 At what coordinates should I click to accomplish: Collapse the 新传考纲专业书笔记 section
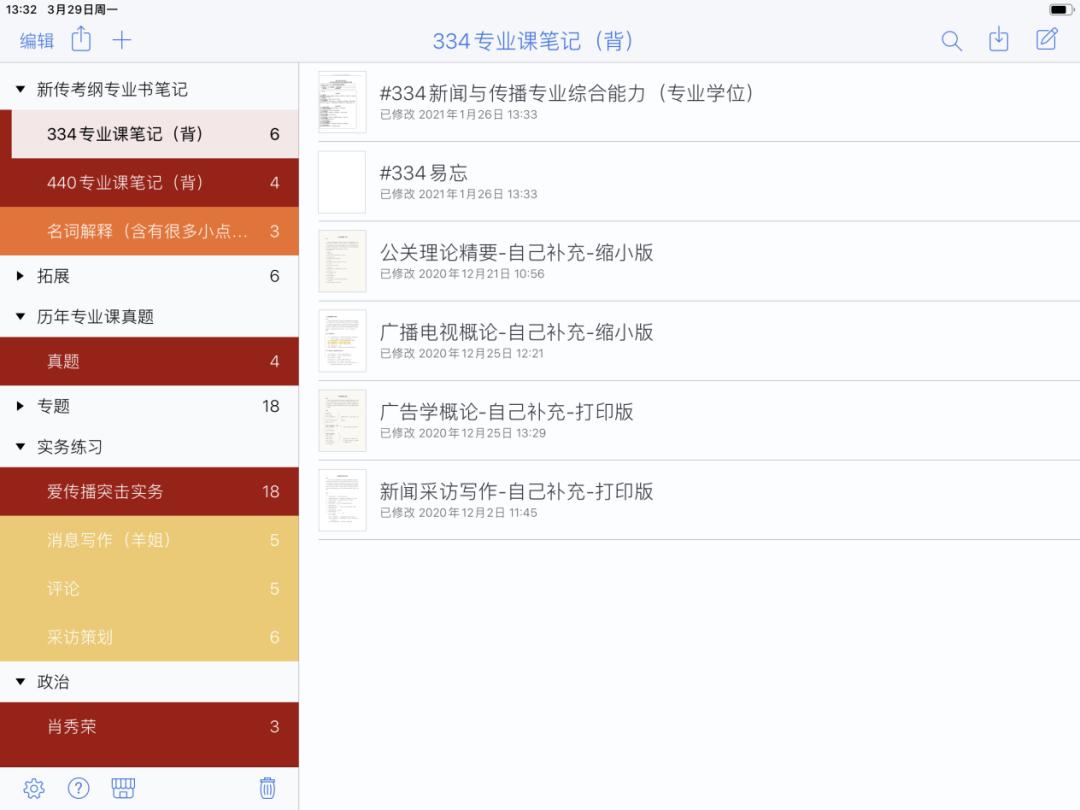click(22, 88)
